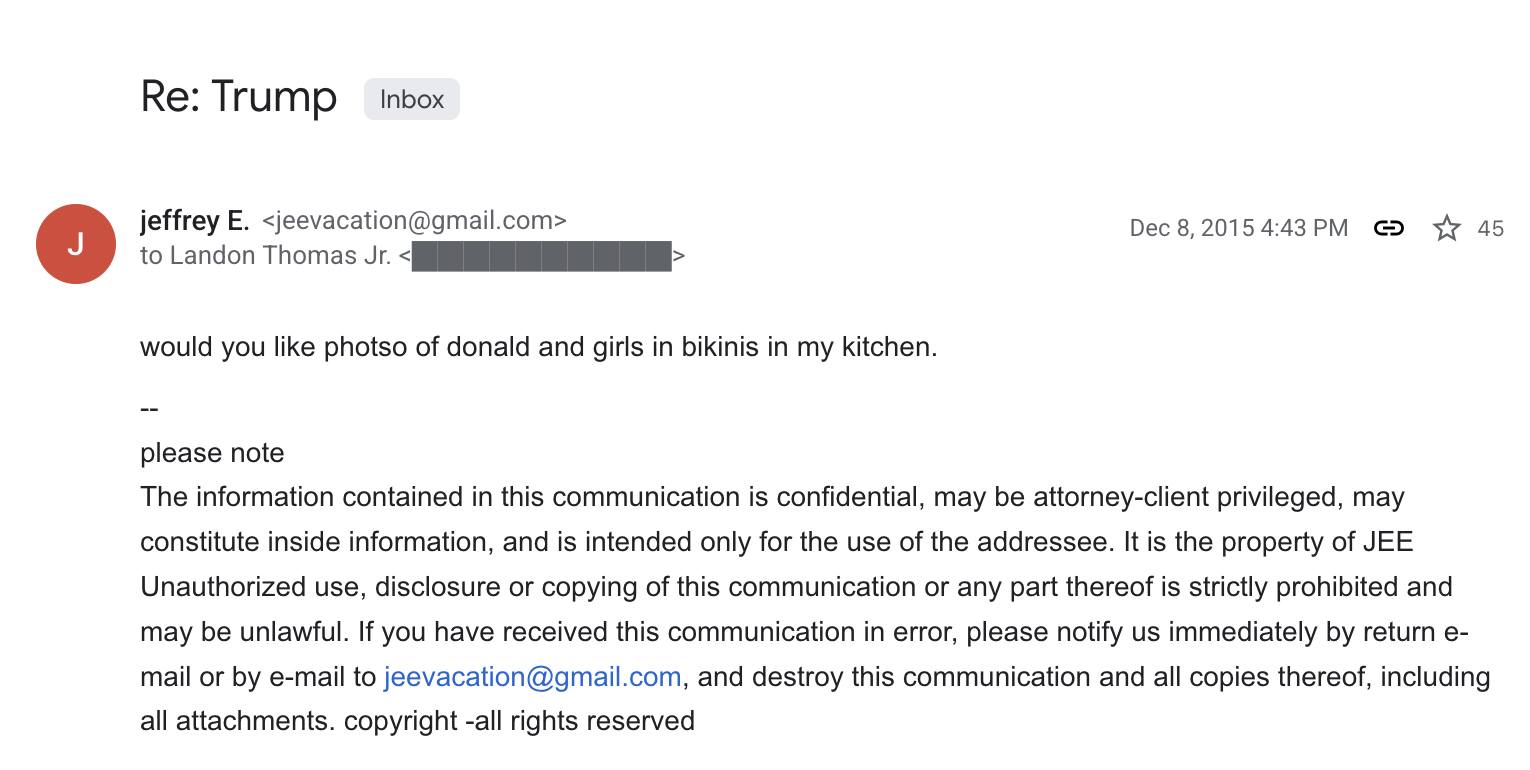Click the number 45 beside the star
1530x770 pixels.
(1490, 228)
